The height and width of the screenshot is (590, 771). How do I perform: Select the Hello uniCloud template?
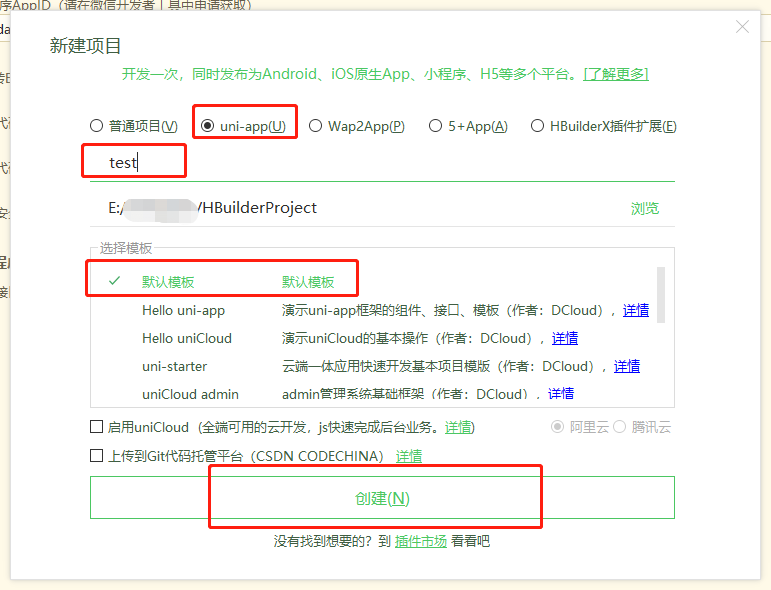click(186, 338)
